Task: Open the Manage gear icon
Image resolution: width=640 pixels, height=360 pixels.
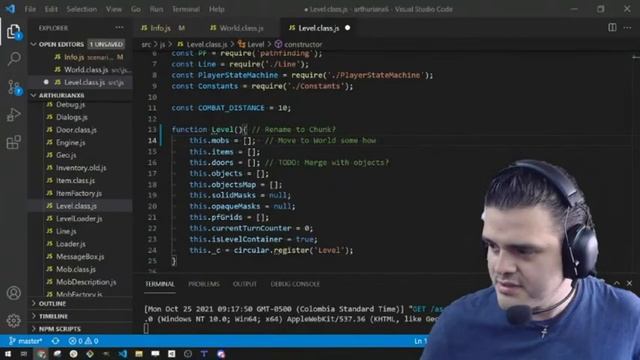Action: 13,320
